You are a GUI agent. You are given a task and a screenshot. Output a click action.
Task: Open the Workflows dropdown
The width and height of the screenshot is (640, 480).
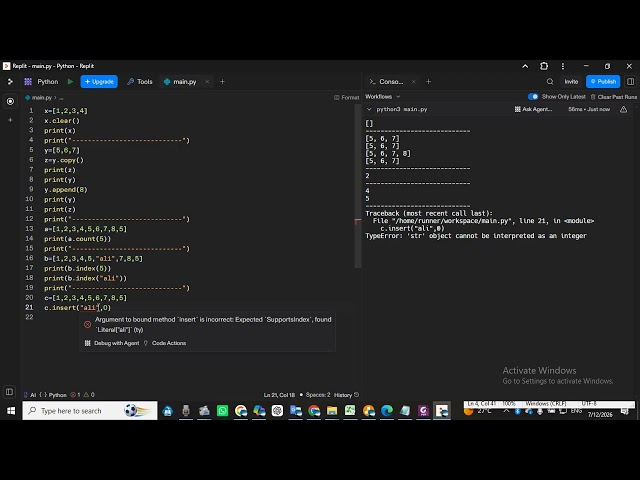(x=383, y=97)
